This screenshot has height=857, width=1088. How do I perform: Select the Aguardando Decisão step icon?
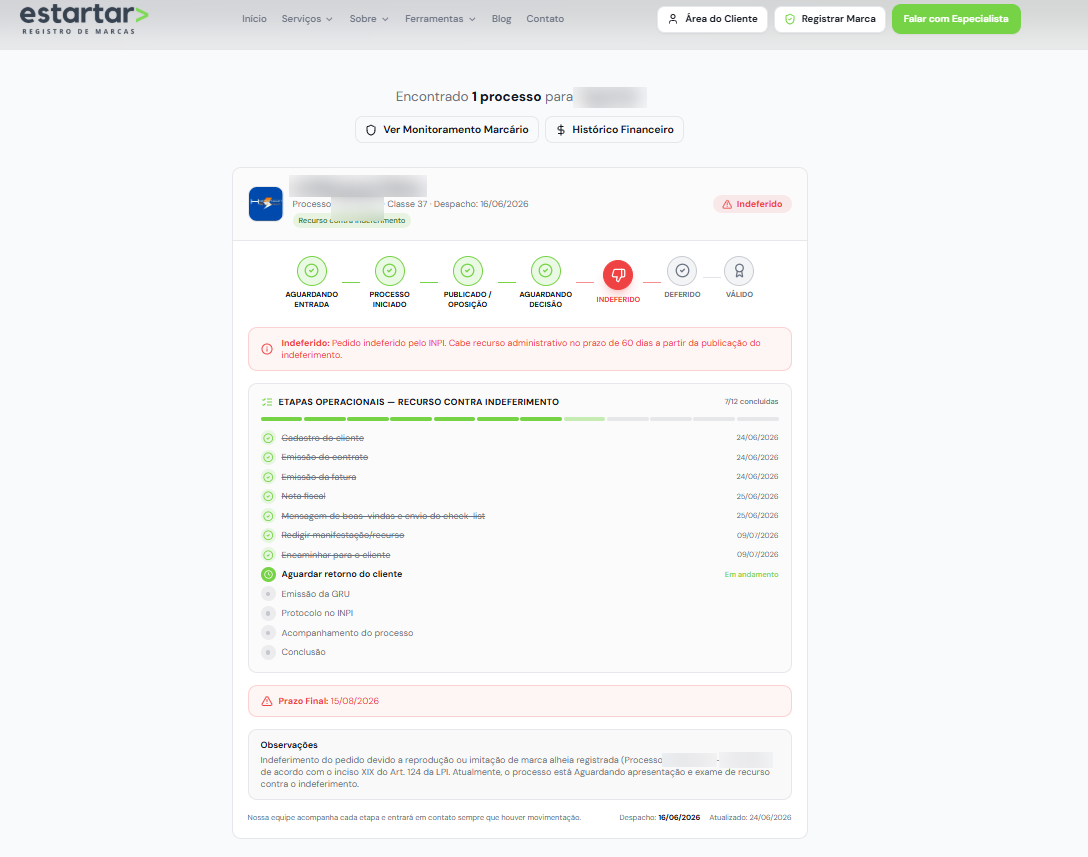tap(545, 271)
